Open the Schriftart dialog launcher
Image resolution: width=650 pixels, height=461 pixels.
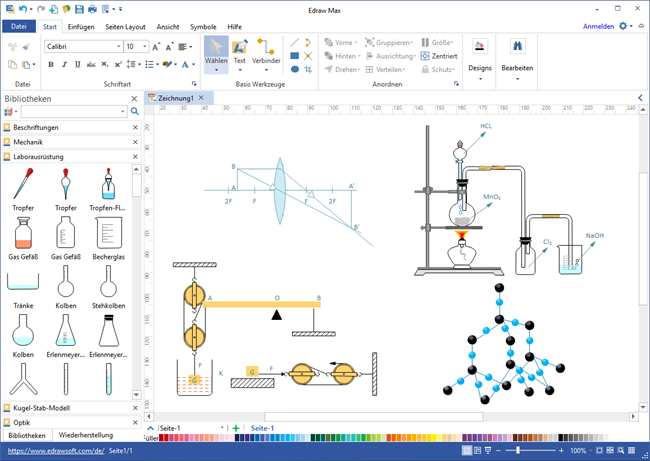pyautogui.click(x=194, y=84)
